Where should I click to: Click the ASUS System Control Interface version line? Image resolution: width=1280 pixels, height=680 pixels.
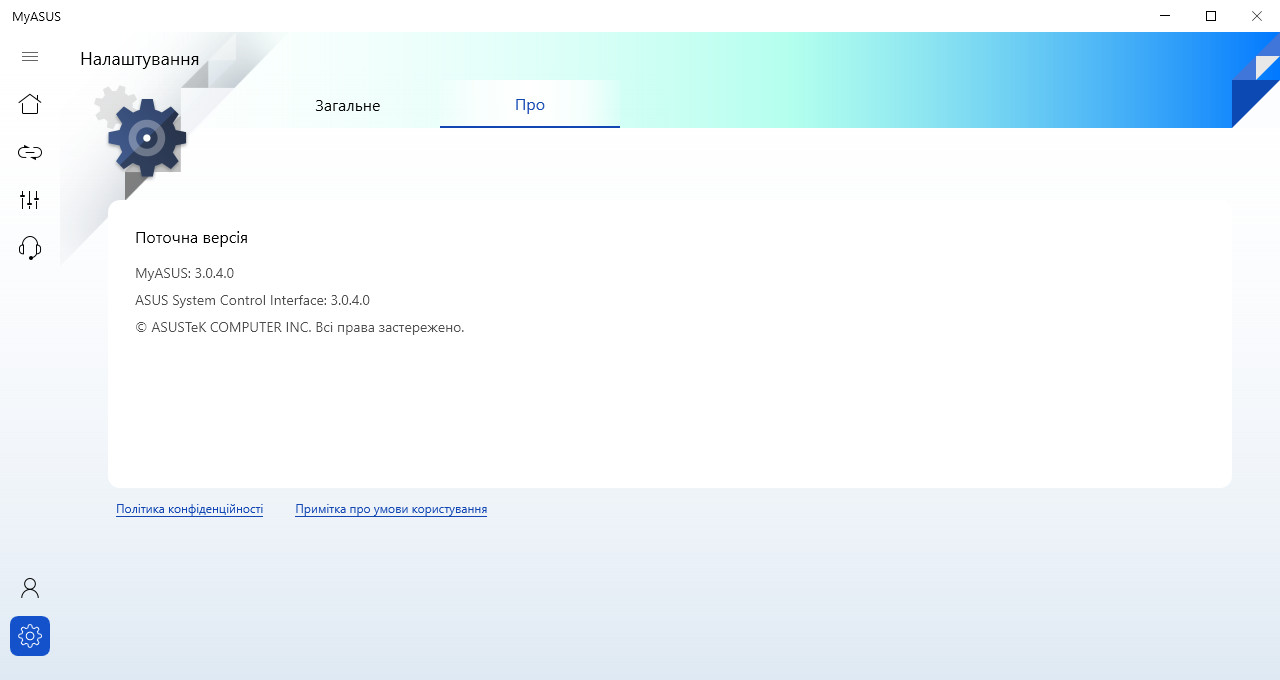click(x=253, y=300)
